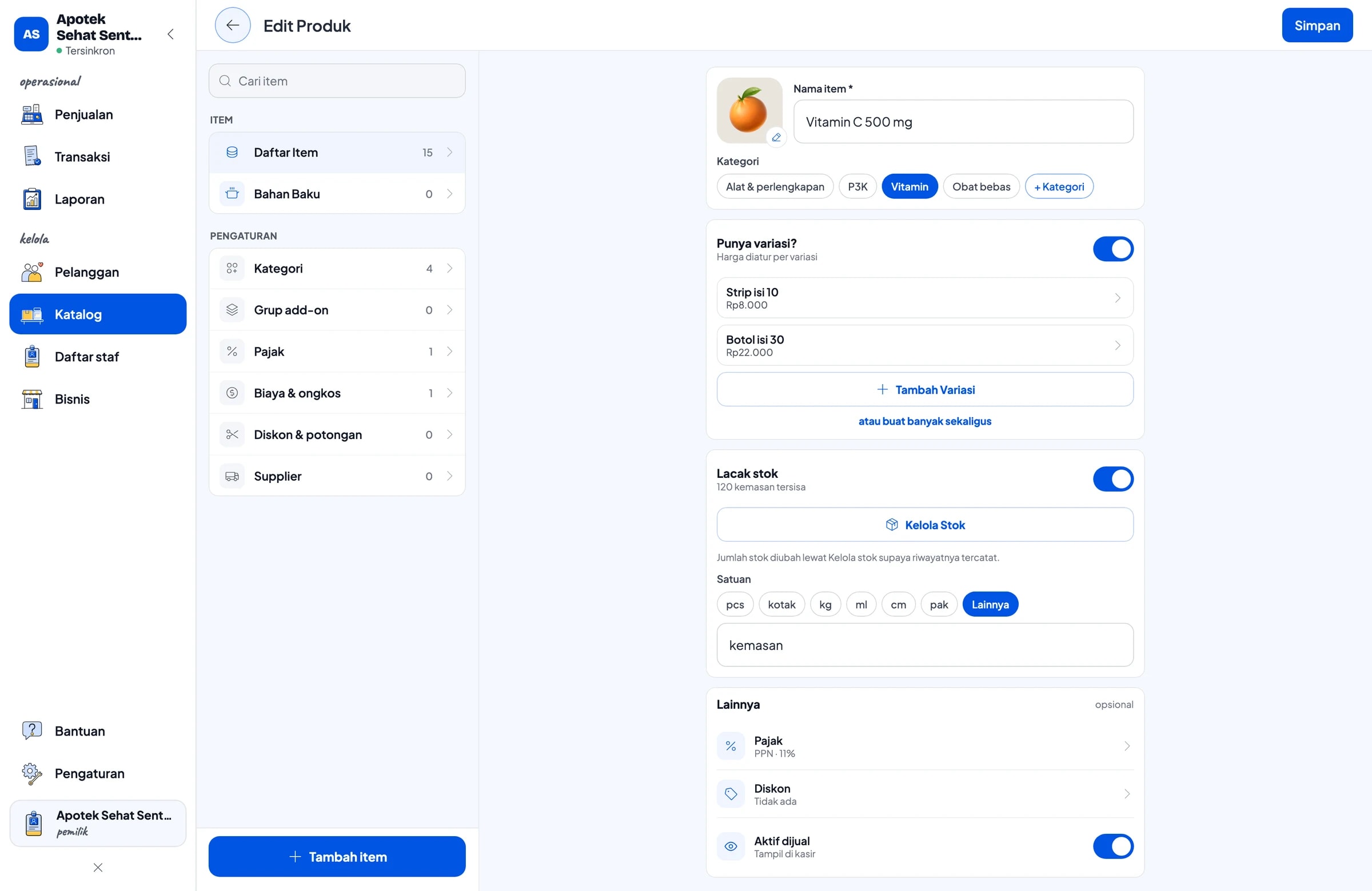Open Kategori list in Pengaturan
Image resolution: width=1372 pixels, height=891 pixels.
tap(337, 269)
